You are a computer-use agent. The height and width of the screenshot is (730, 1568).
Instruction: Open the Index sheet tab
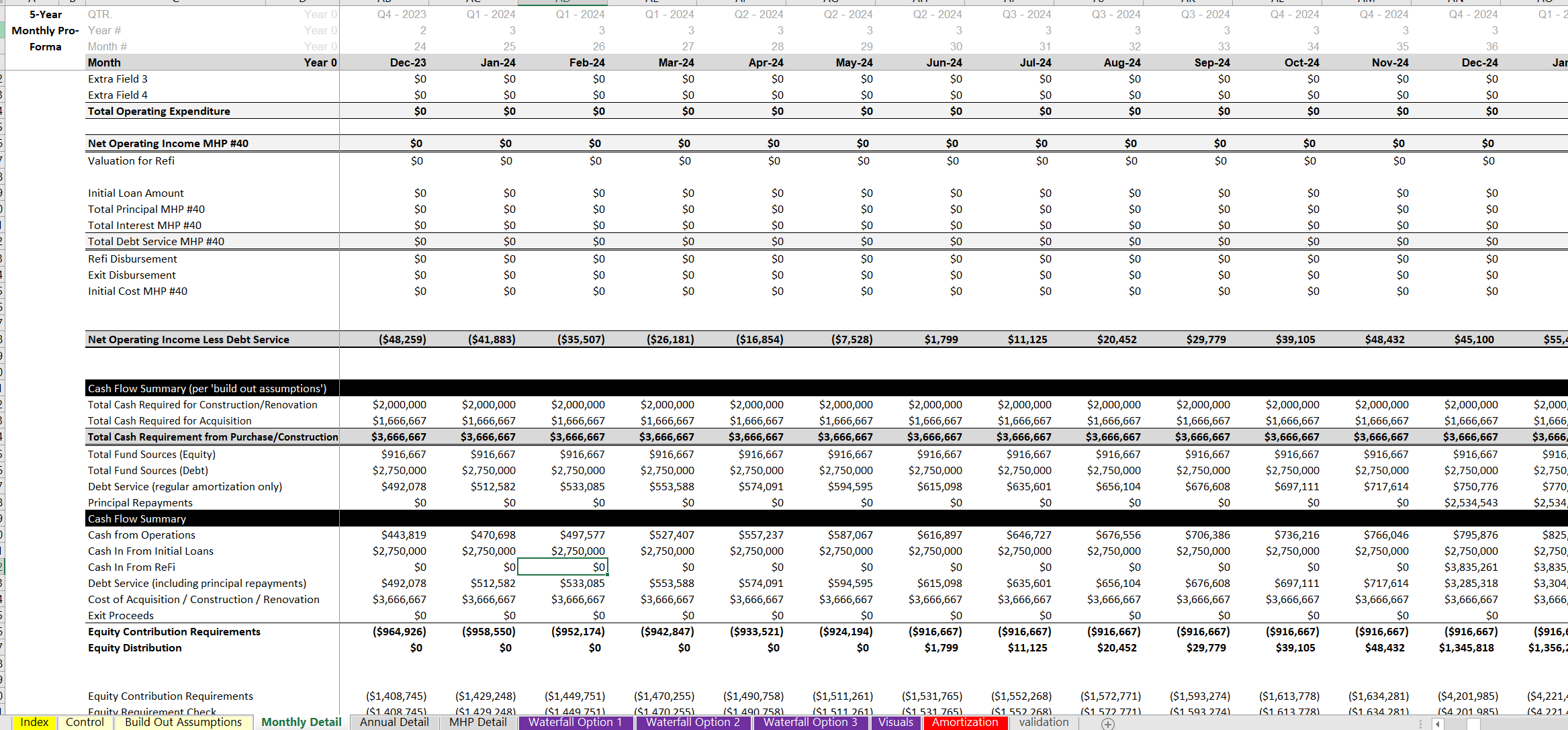pyautogui.click(x=34, y=722)
